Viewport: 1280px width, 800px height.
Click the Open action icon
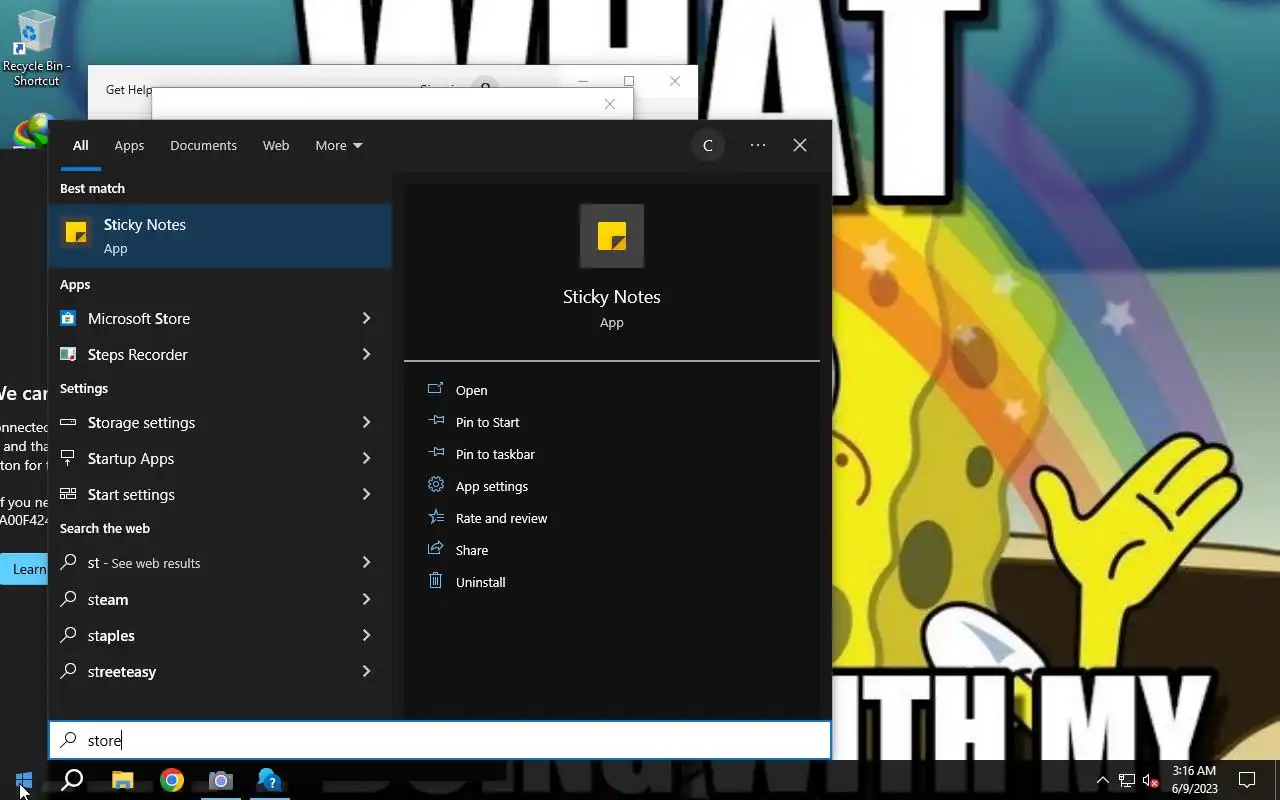pyautogui.click(x=435, y=389)
